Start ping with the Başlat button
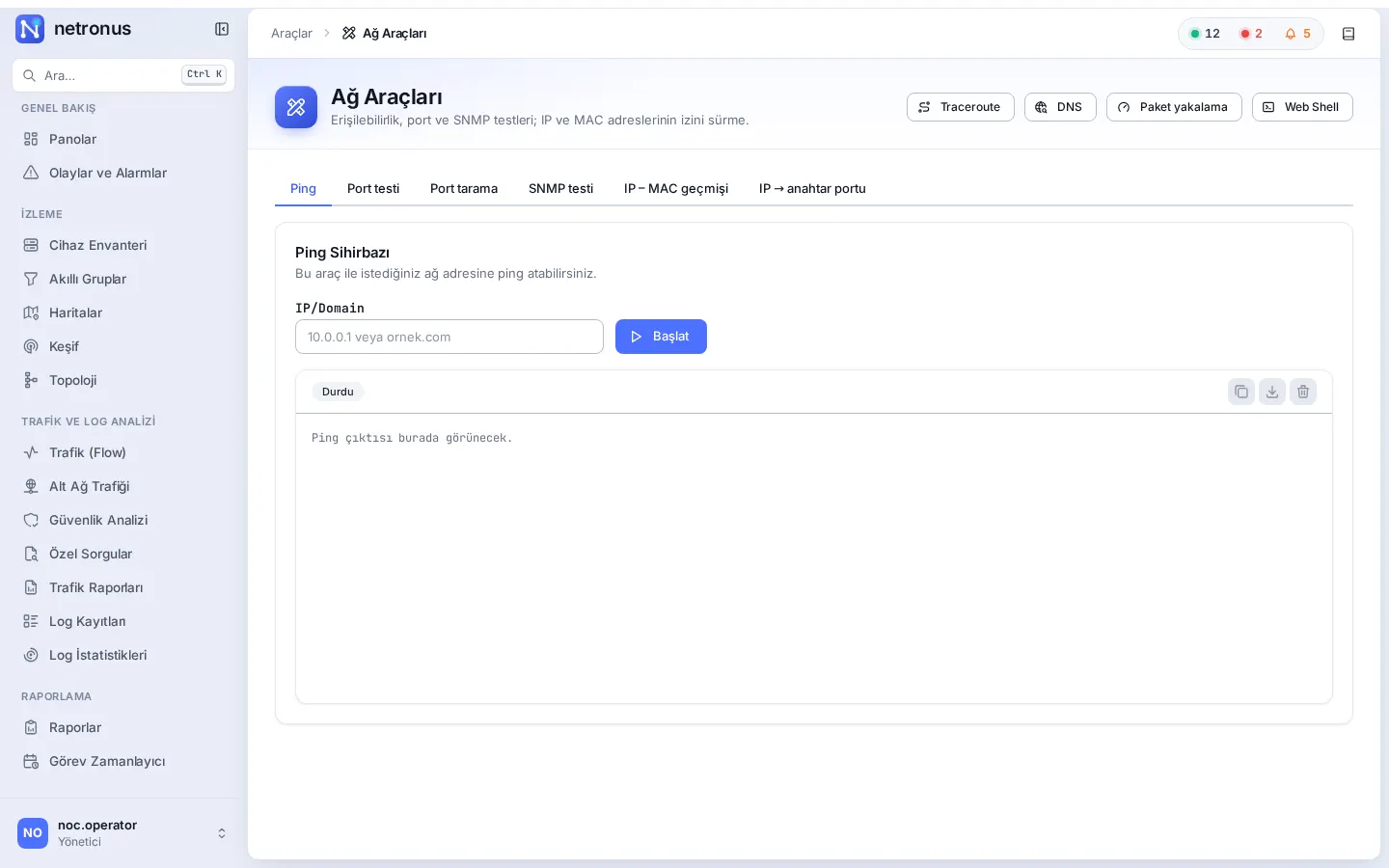 coord(661,337)
